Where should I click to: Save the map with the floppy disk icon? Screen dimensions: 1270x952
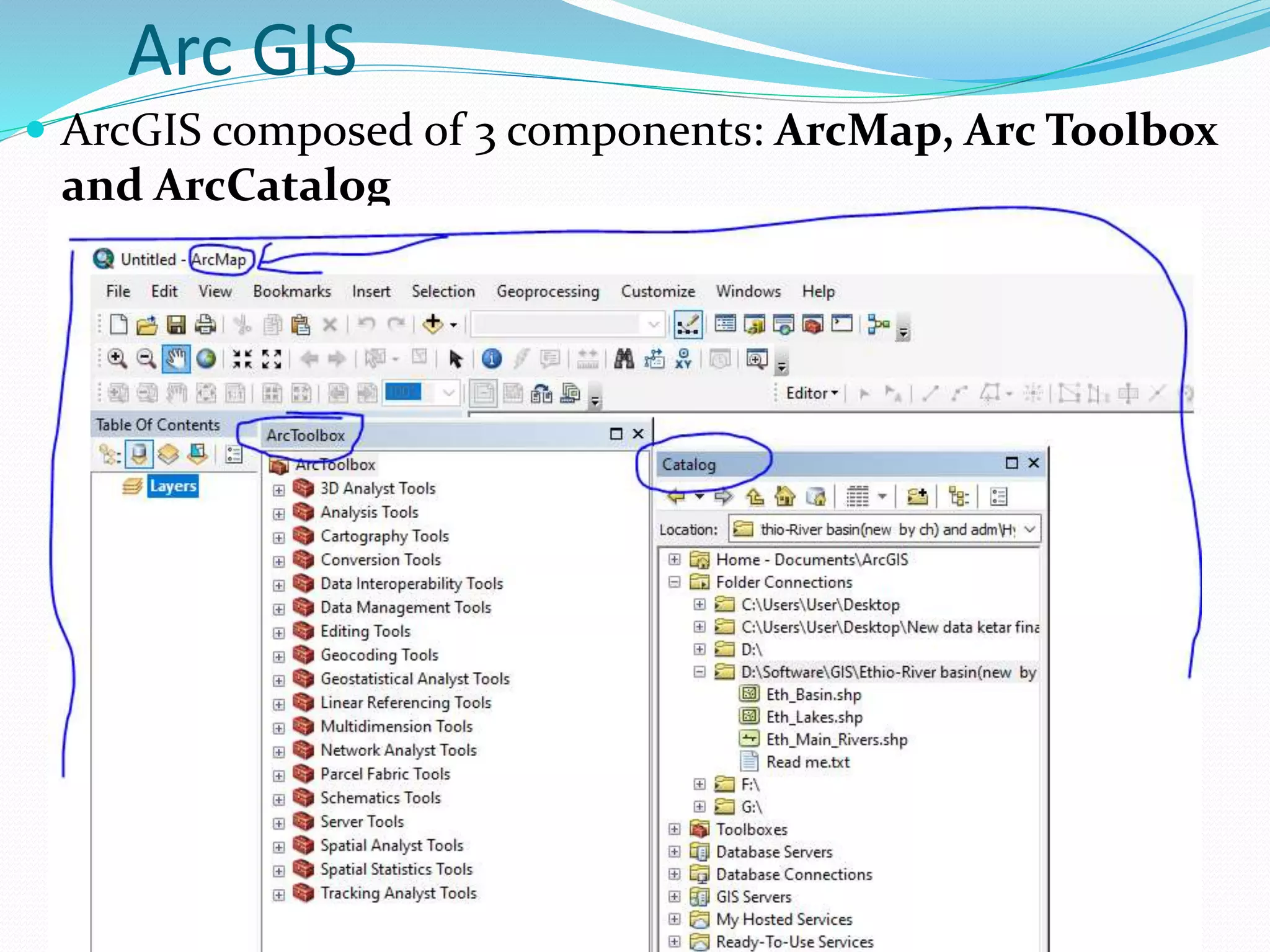[x=176, y=325]
